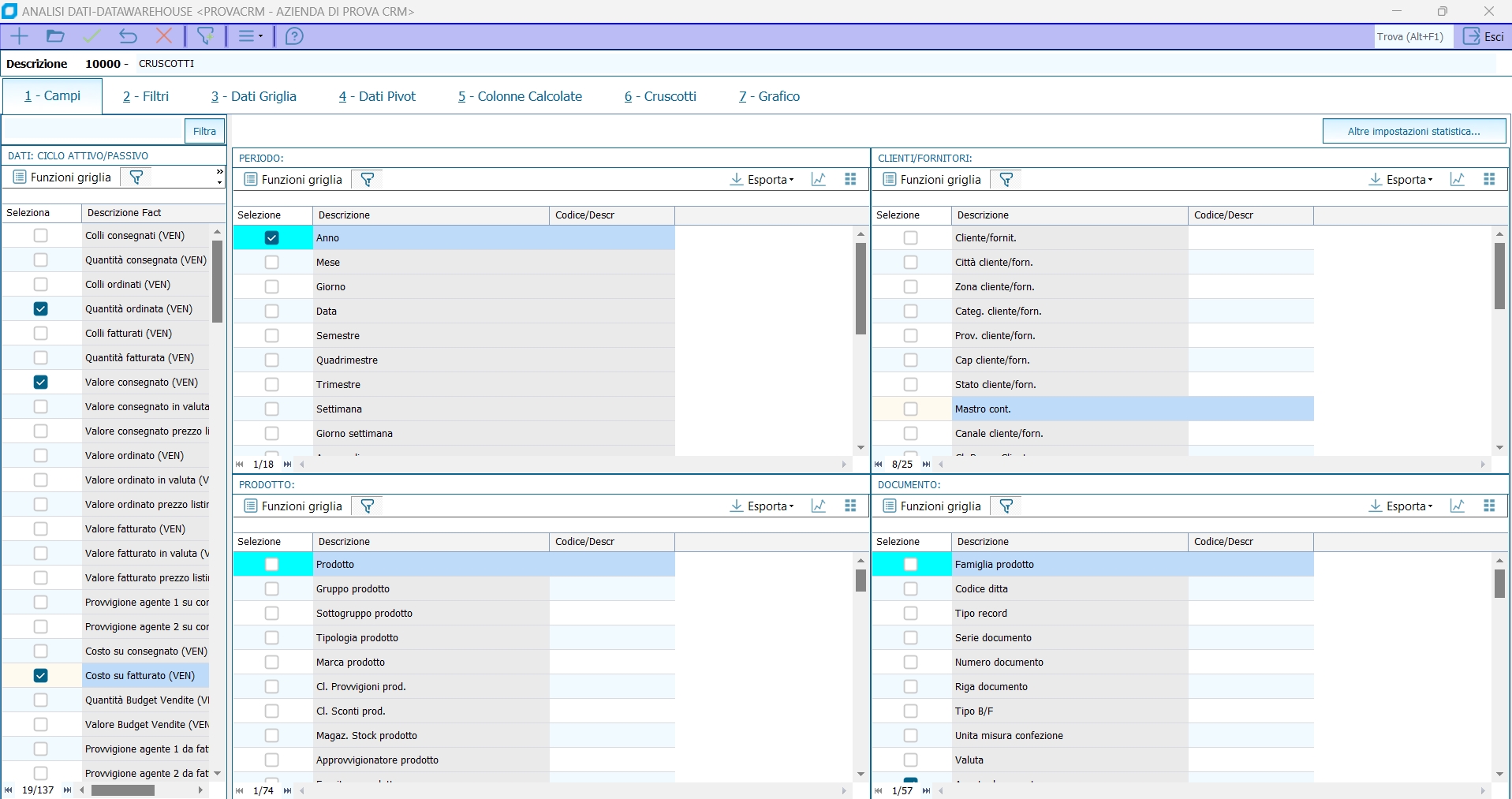The height and width of the screenshot is (799, 1512).
Task: Click the red delete X icon
Action: 164,36
